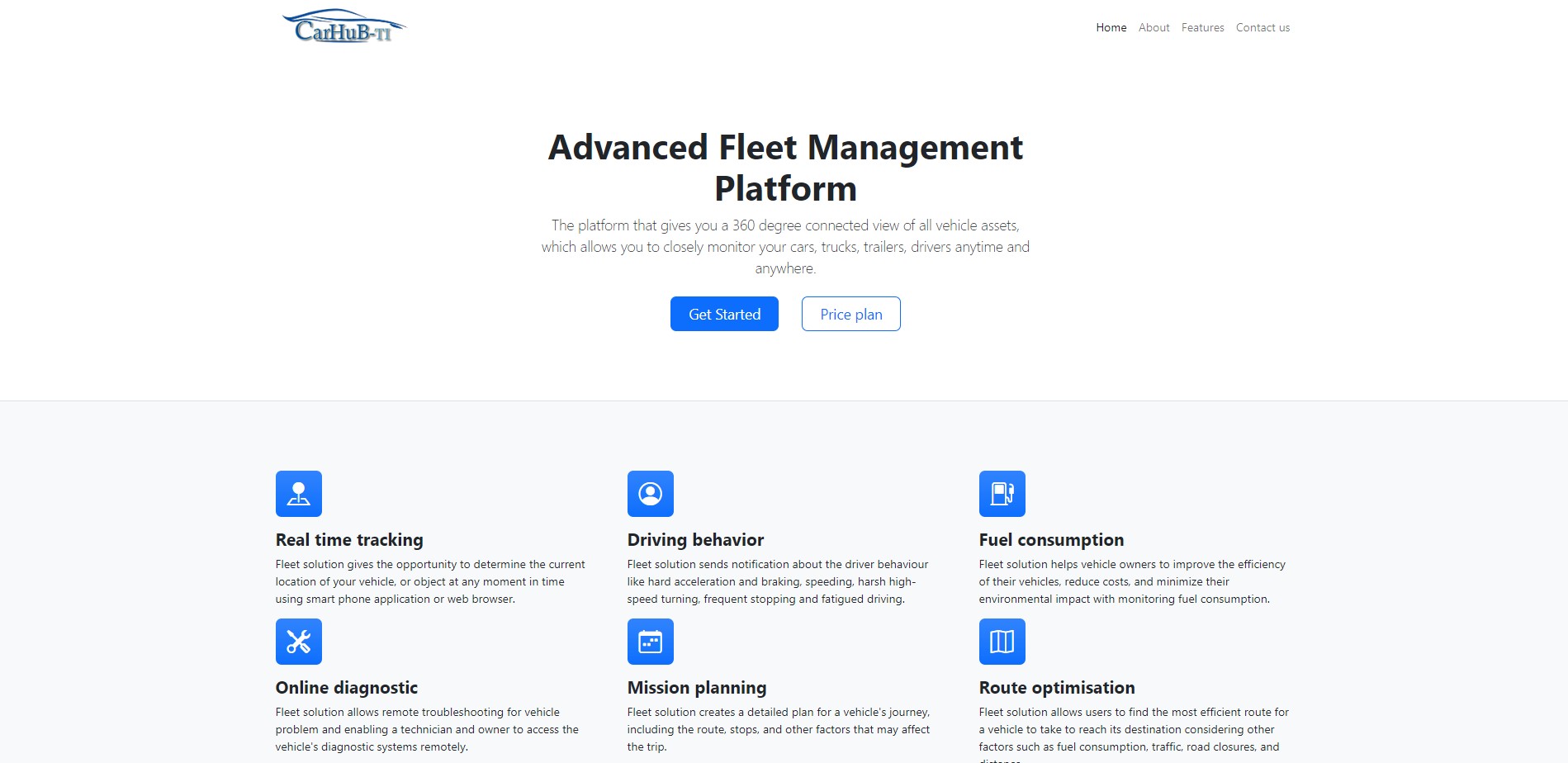1568x763 pixels.
Task: Click the Driving behavior person icon
Action: pos(651,494)
